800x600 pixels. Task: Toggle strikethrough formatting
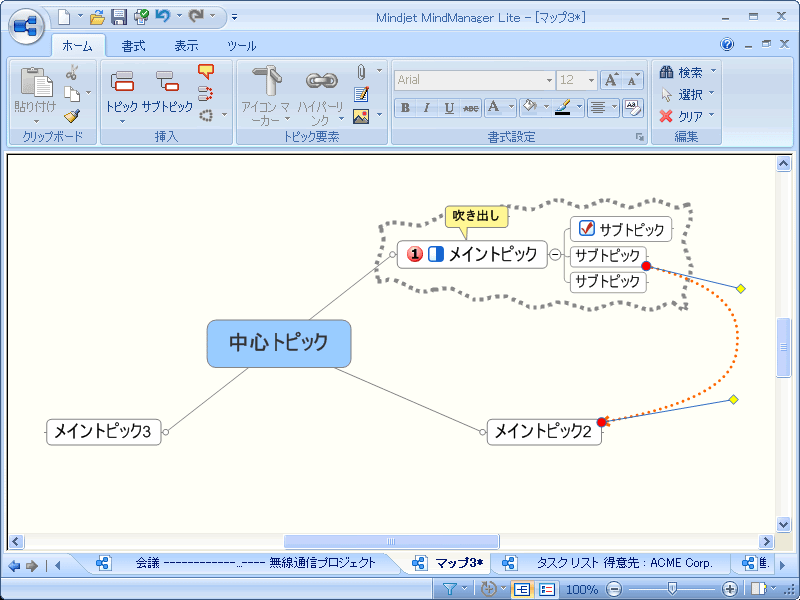(x=470, y=108)
